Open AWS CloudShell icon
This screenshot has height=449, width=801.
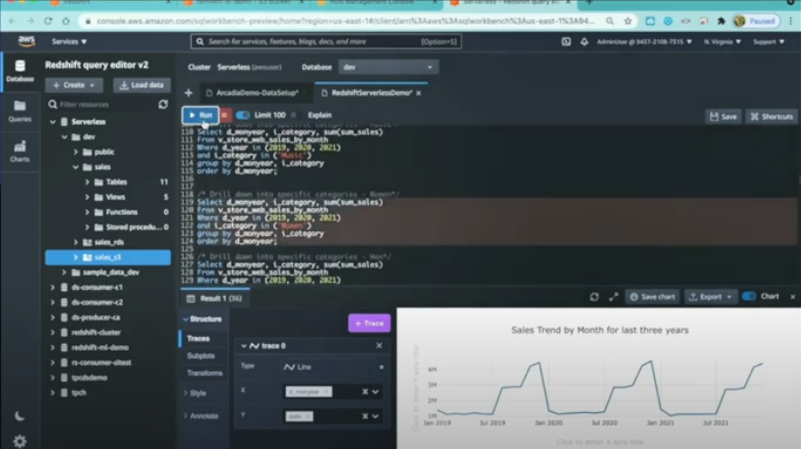pos(566,41)
